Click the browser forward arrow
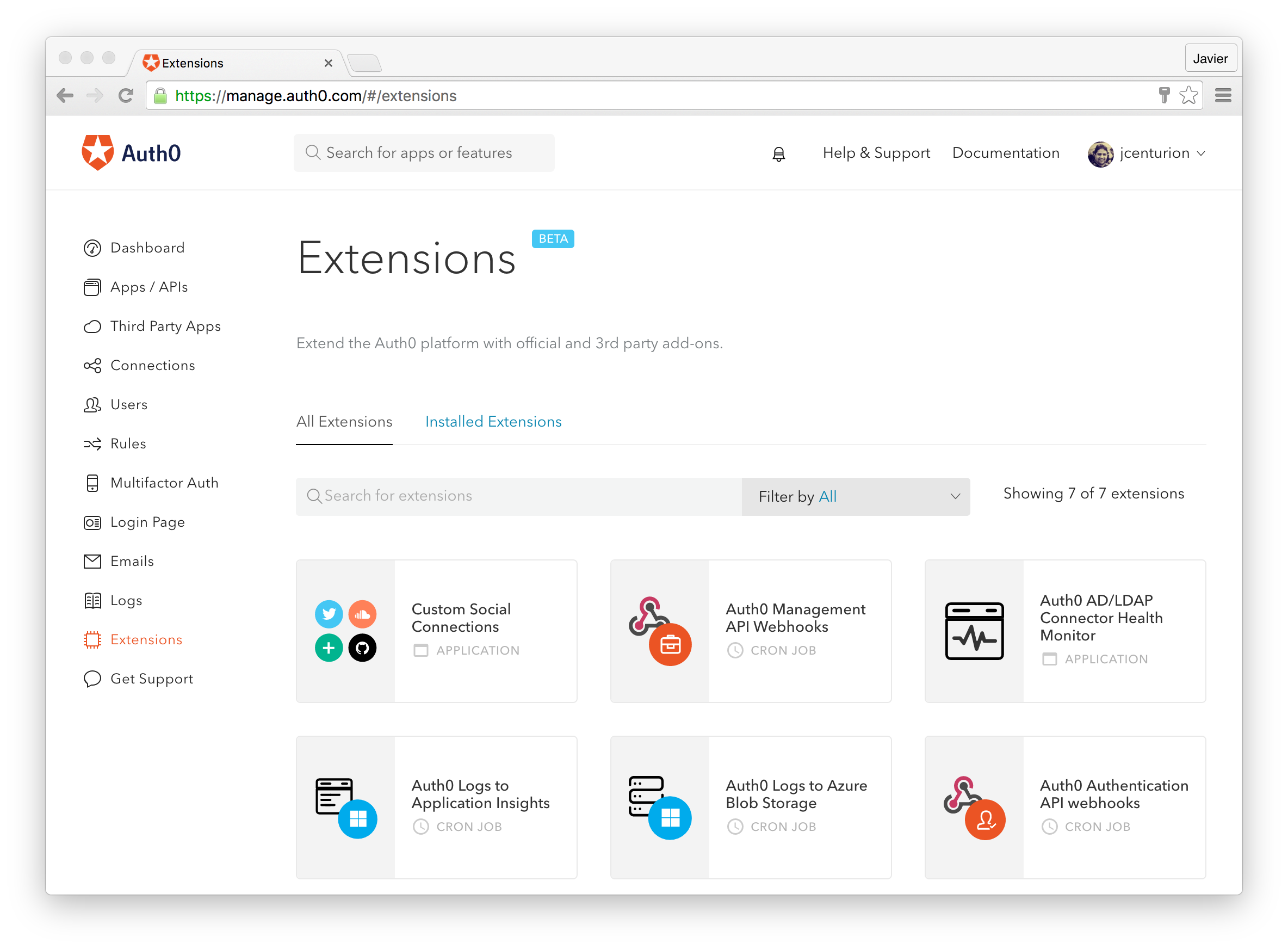This screenshot has height=949, width=1288. point(95,95)
